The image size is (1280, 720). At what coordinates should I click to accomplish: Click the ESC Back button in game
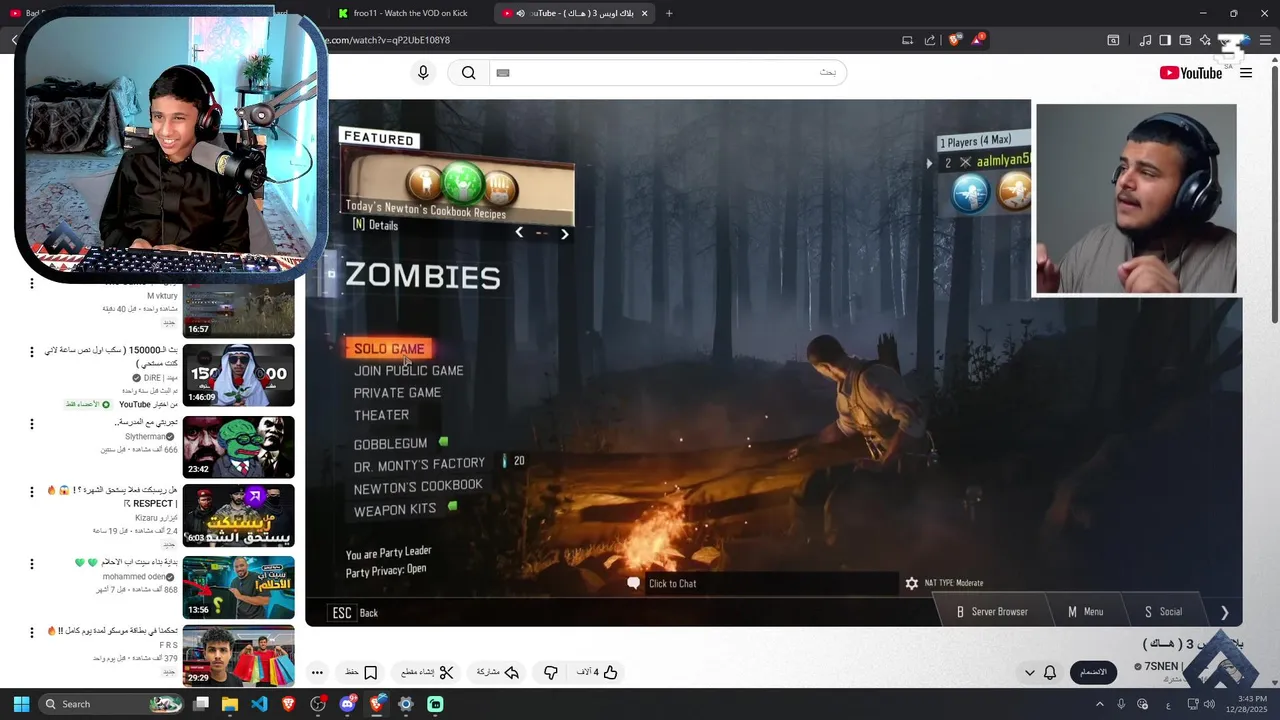click(x=355, y=613)
